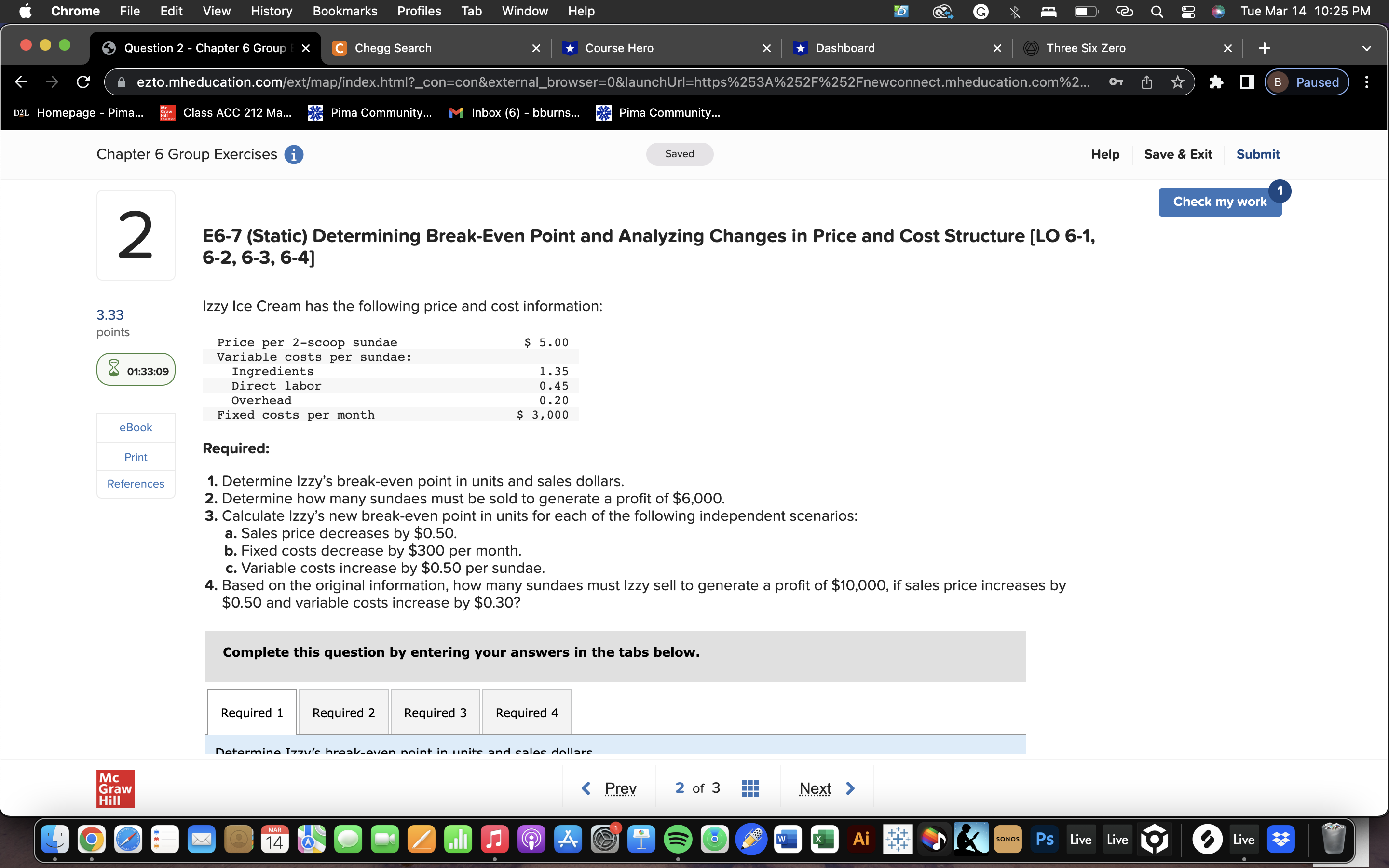Share the page via the address bar share icon
Screen dimensions: 1389x868
[x=1146, y=82]
